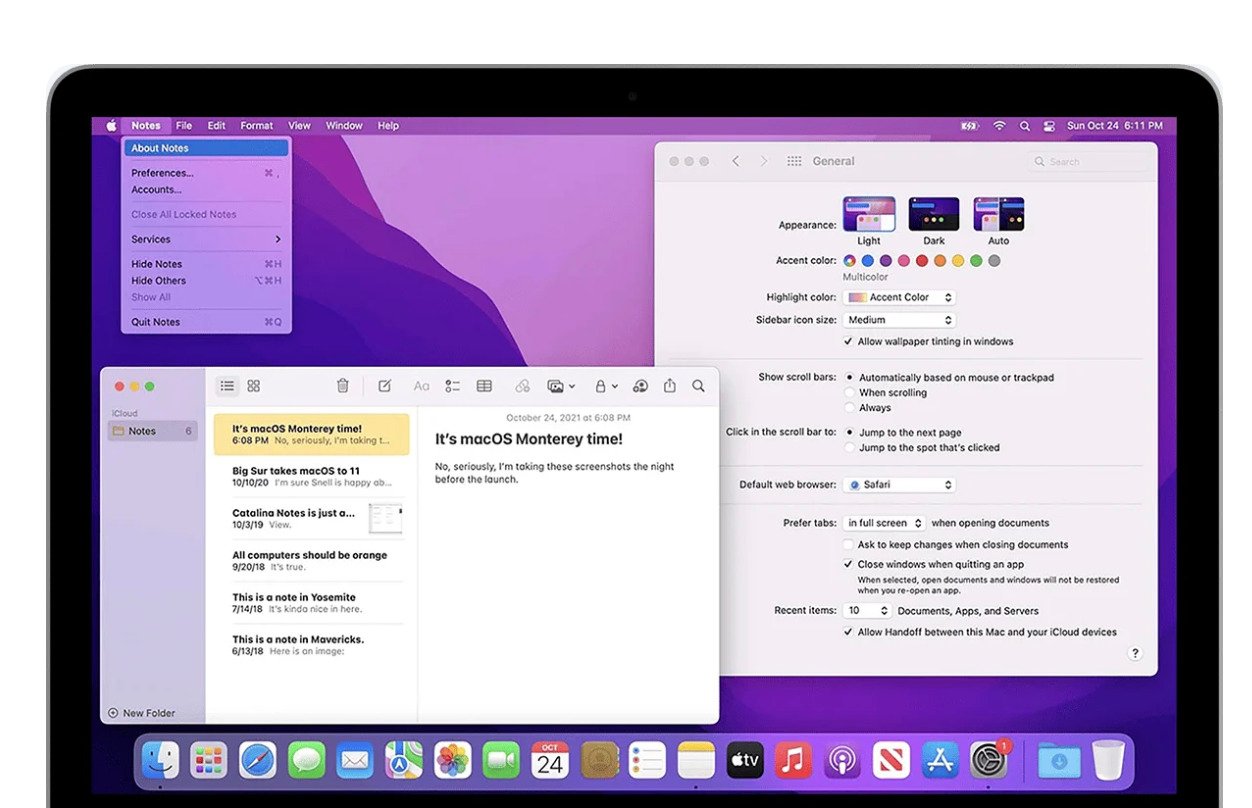
Task: Open Messages from the Dock
Action: [x=307, y=760]
